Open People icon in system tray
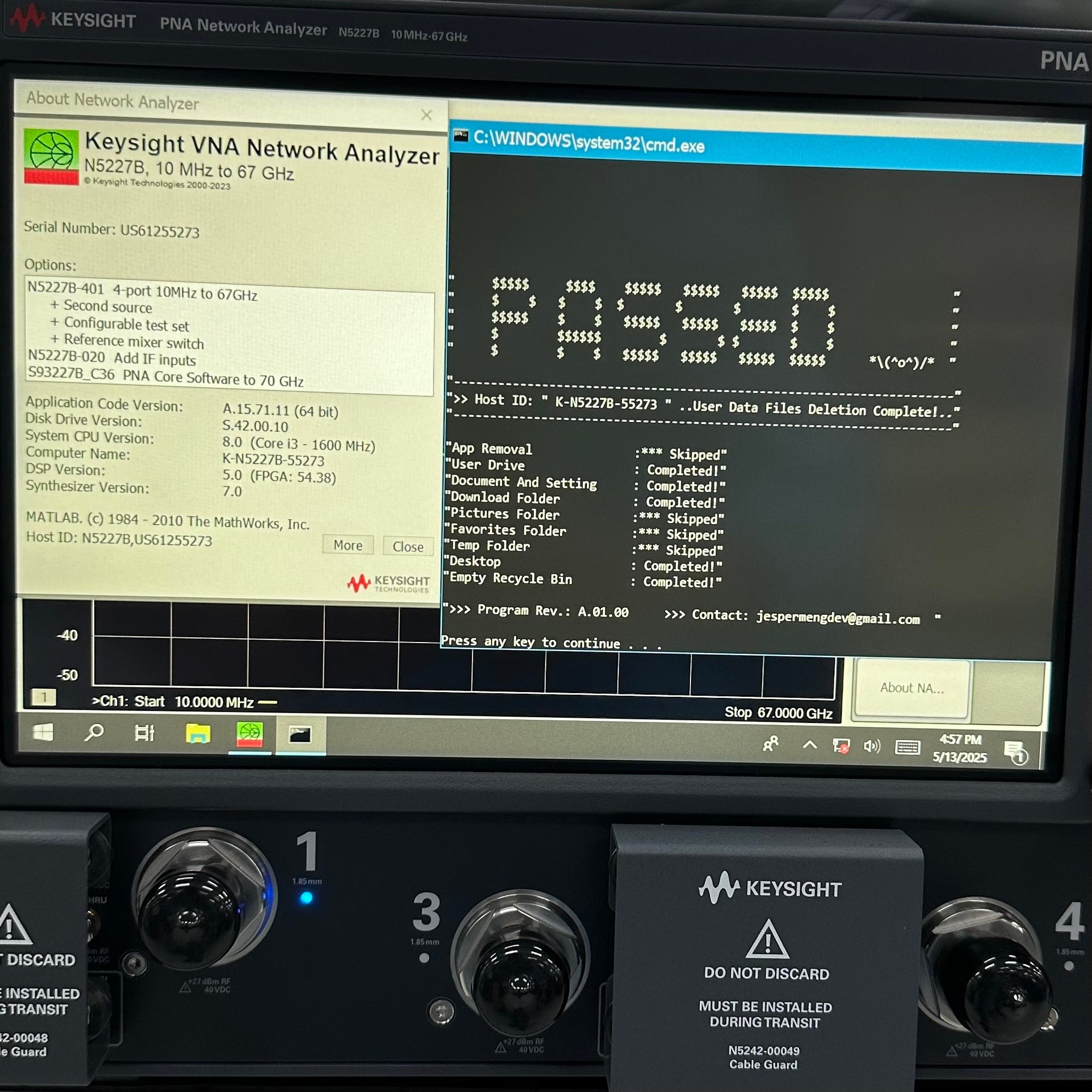 pyautogui.click(x=770, y=744)
